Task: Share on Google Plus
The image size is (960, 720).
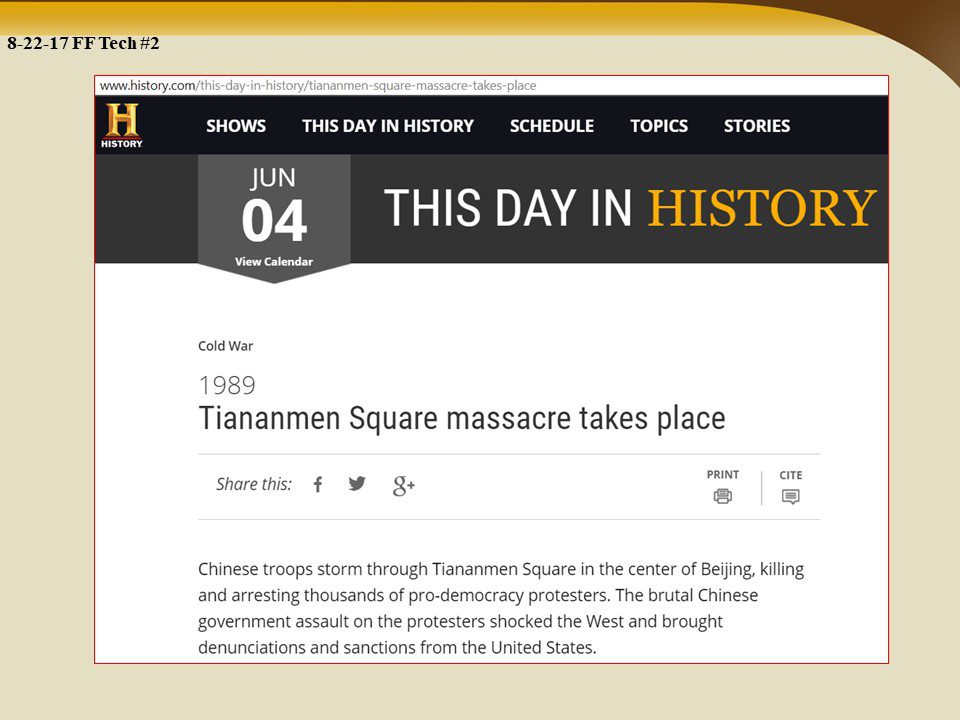Action: click(403, 486)
